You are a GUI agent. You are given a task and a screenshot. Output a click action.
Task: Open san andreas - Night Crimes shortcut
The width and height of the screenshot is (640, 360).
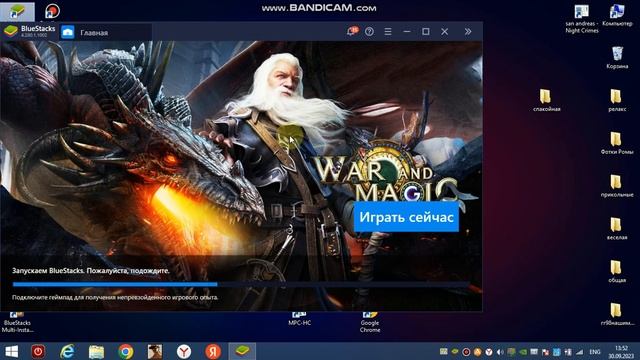click(x=582, y=19)
